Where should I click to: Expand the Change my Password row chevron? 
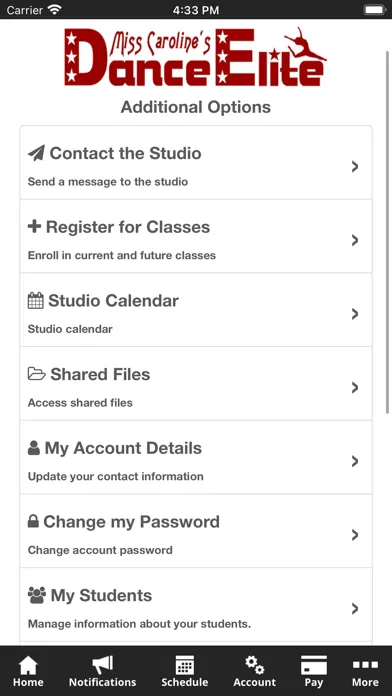pos(355,535)
